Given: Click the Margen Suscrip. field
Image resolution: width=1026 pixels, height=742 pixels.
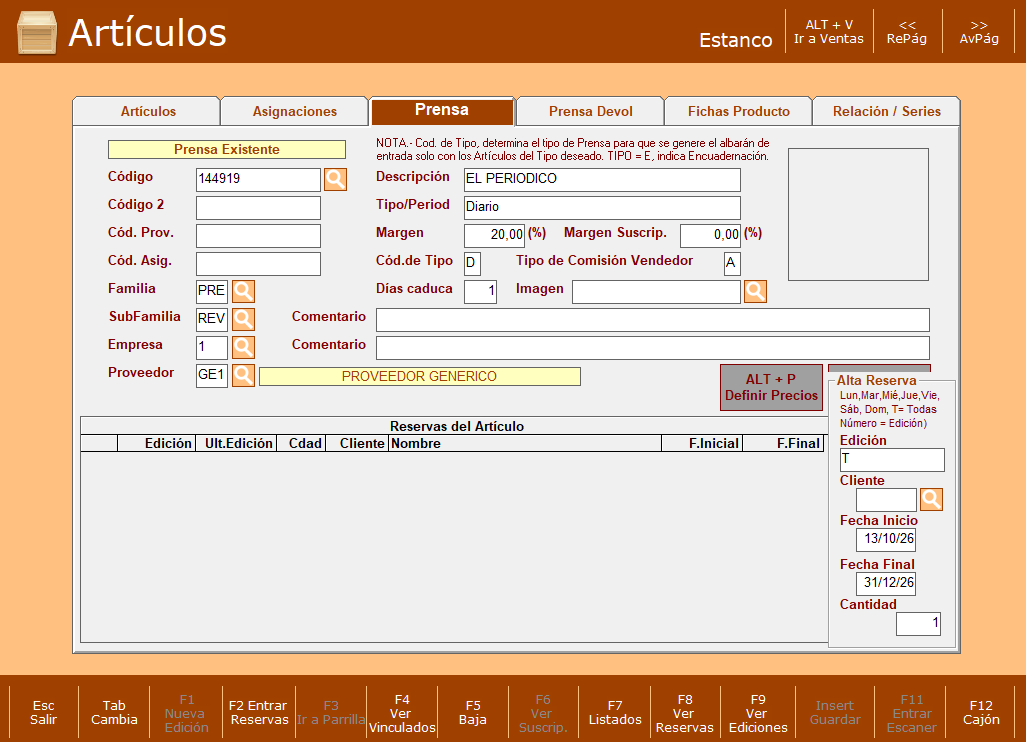Looking at the screenshot, I should [710, 236].
